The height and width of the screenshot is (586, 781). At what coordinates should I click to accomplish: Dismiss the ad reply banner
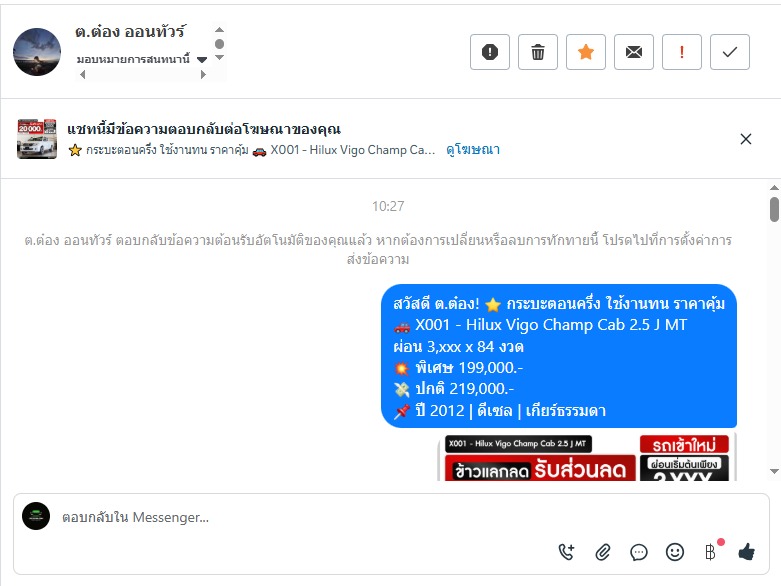746,139
